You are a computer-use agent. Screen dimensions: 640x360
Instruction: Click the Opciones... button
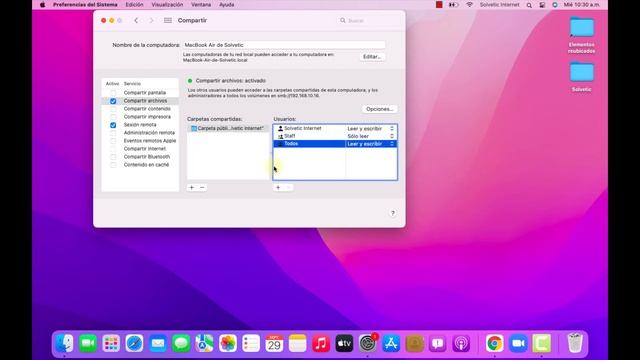click(379, 109)
